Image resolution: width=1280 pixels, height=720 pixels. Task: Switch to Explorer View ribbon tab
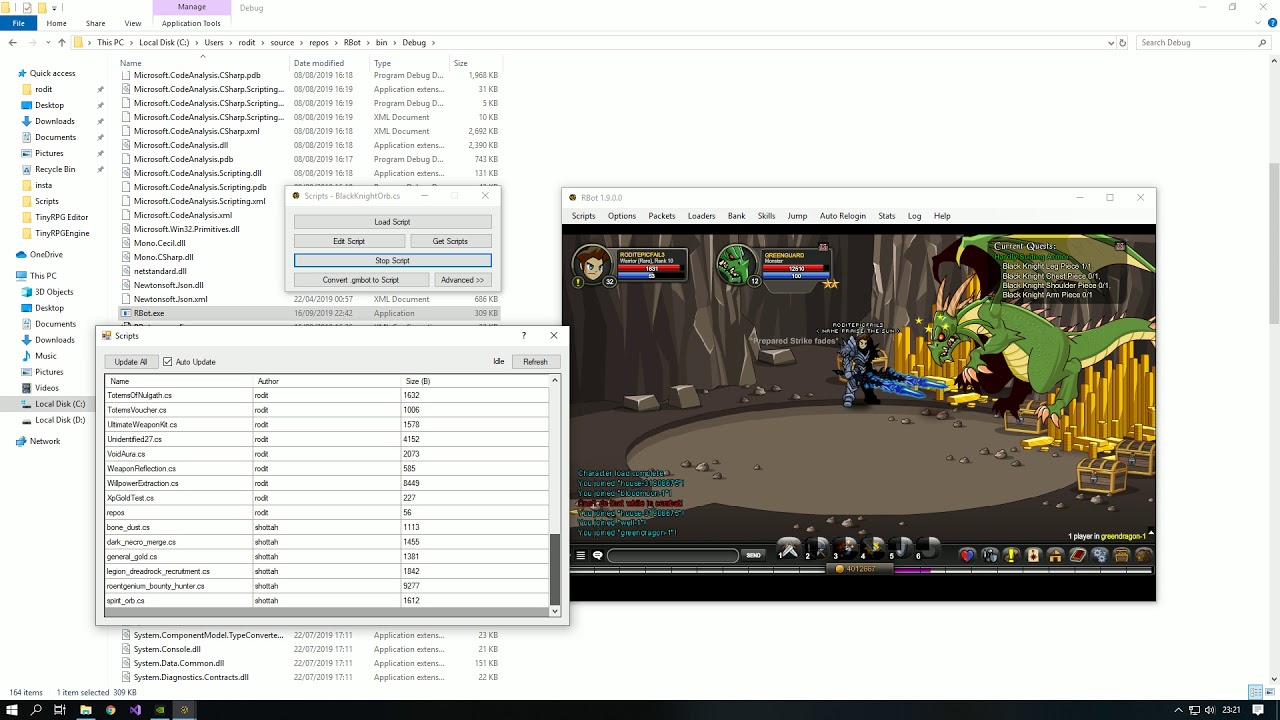tap(132, 23)
